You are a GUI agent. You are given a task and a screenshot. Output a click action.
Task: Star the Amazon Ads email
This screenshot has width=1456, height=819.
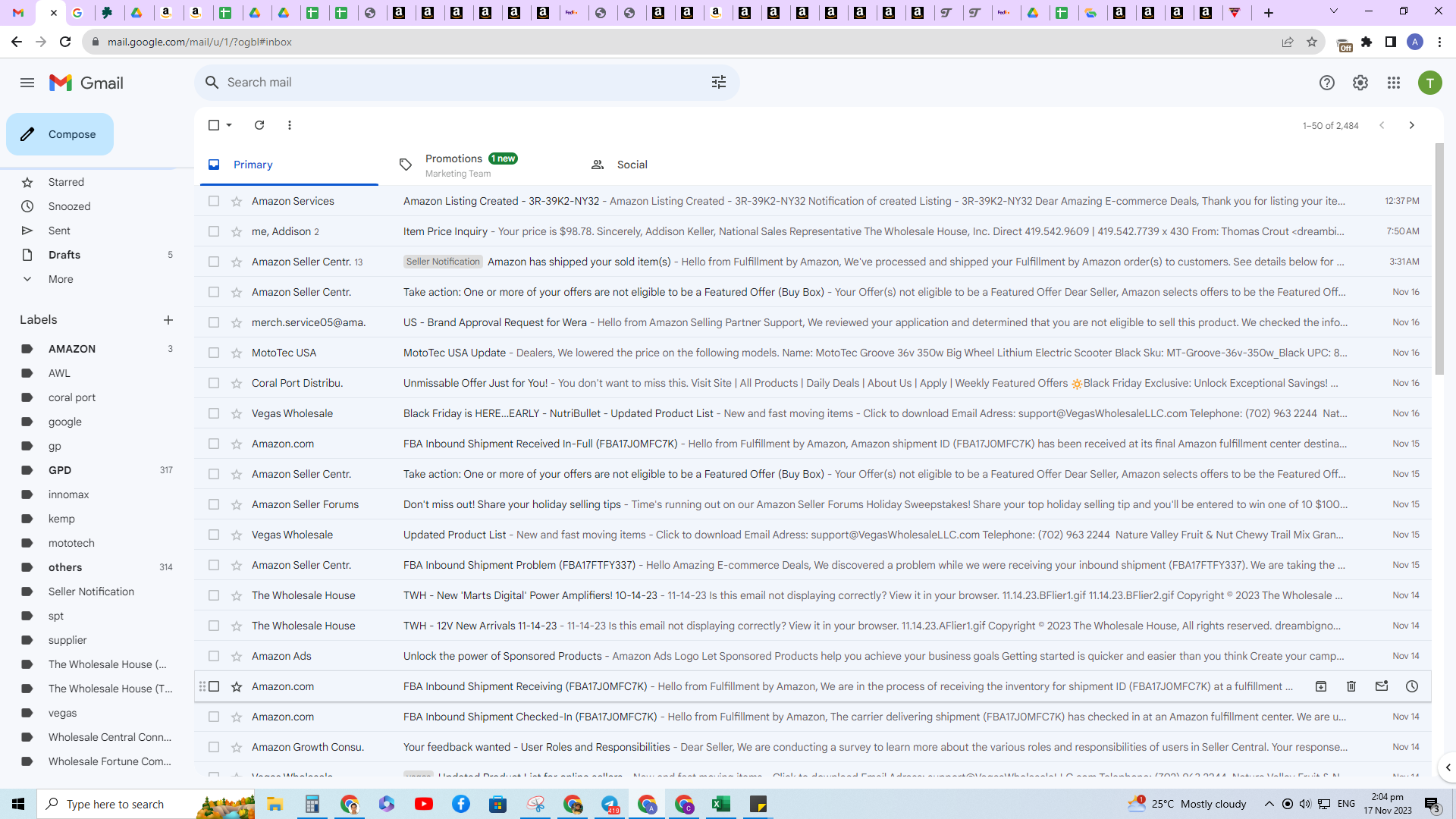[x=237, y=656]
